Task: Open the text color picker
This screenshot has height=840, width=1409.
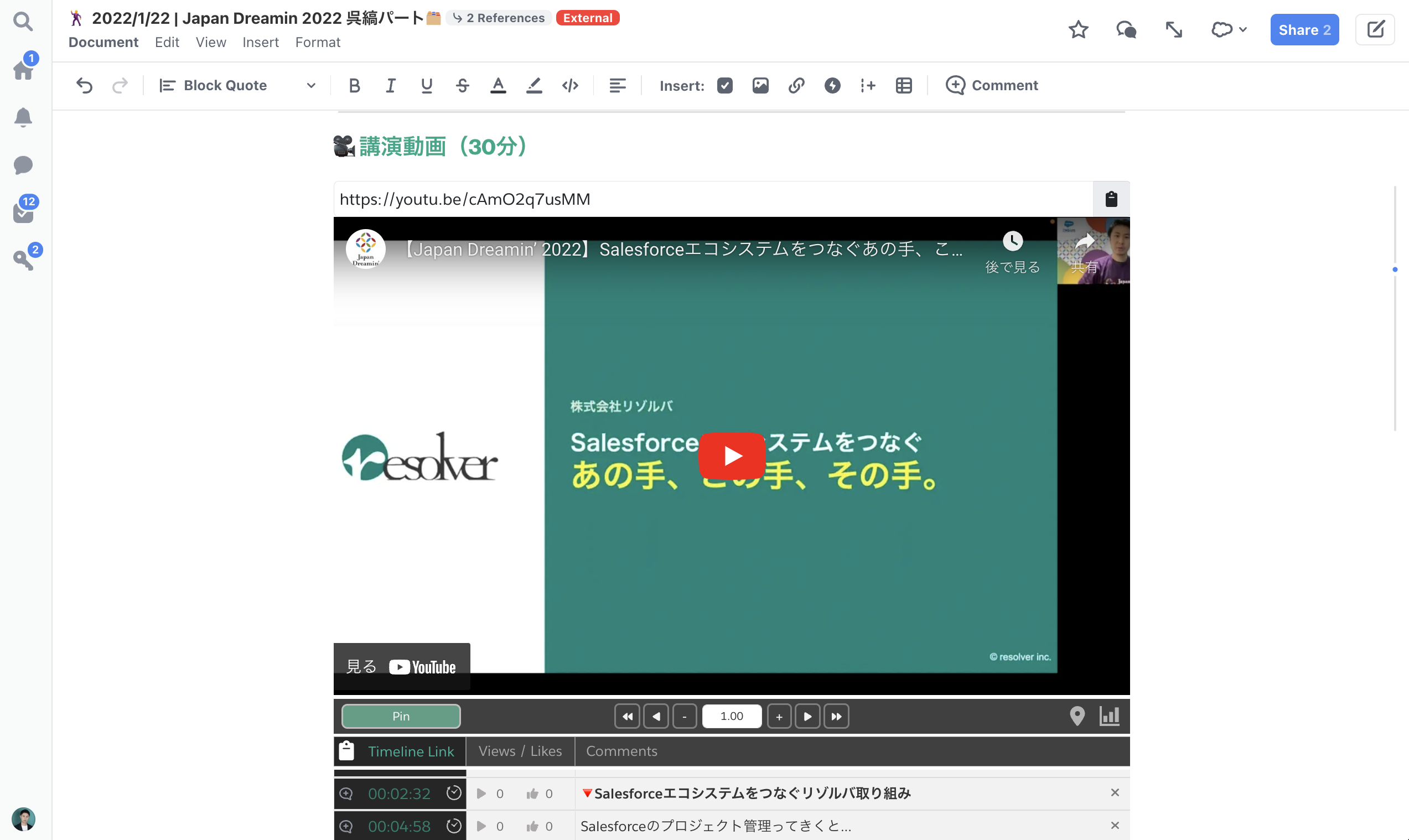Action: click(498, 85)
